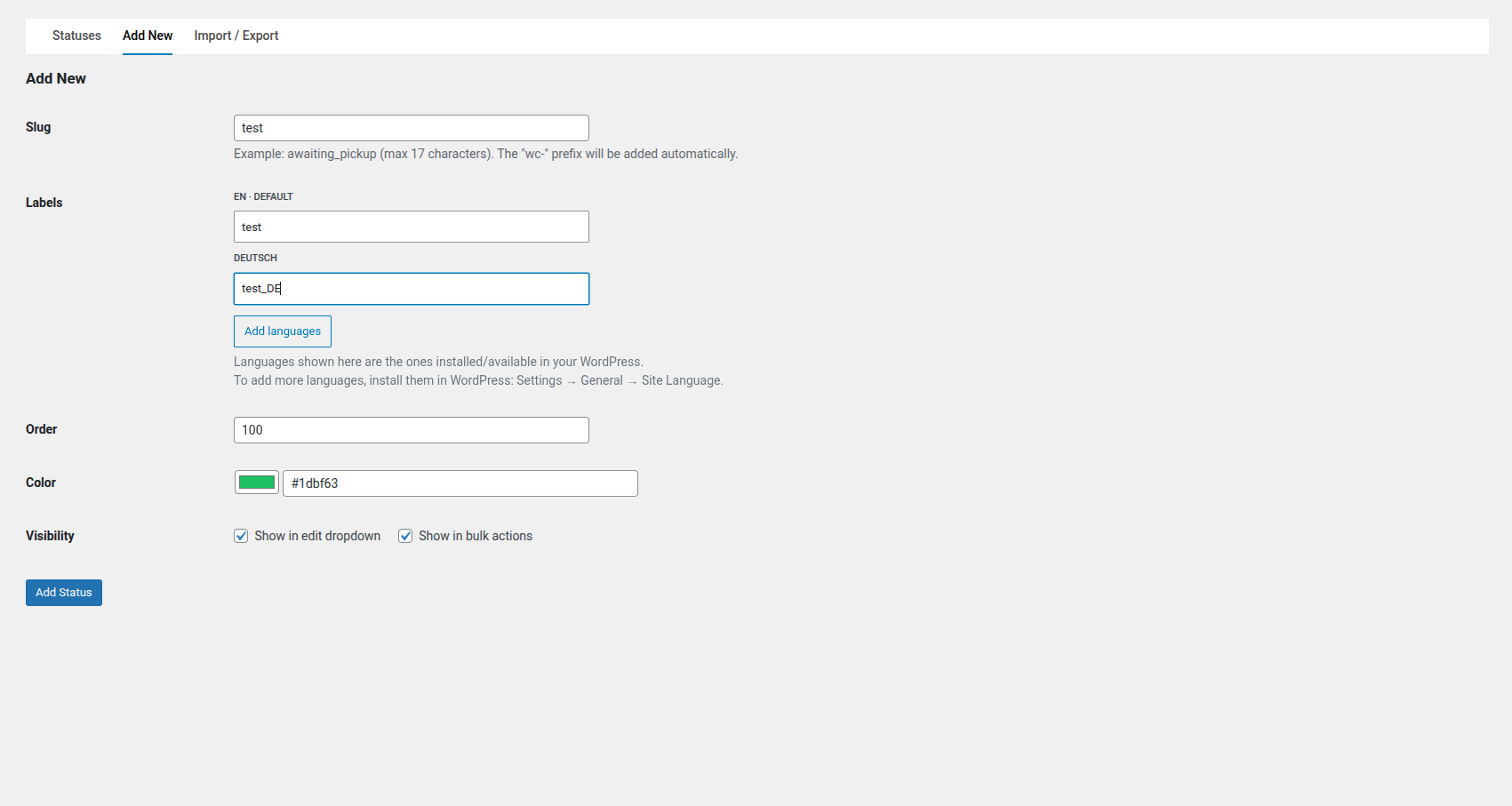
Task: Click the Order row label
Action: click(x=41, y=429)
